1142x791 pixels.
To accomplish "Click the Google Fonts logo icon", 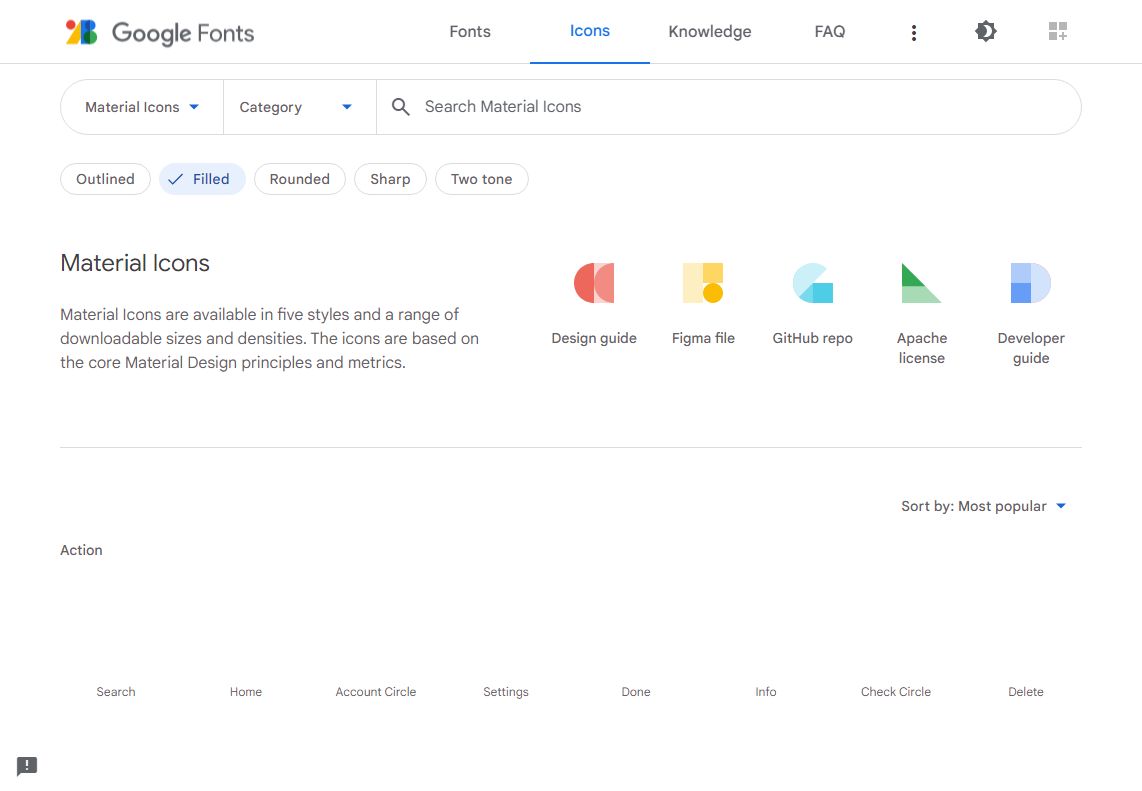I will [x=82, y=32].
